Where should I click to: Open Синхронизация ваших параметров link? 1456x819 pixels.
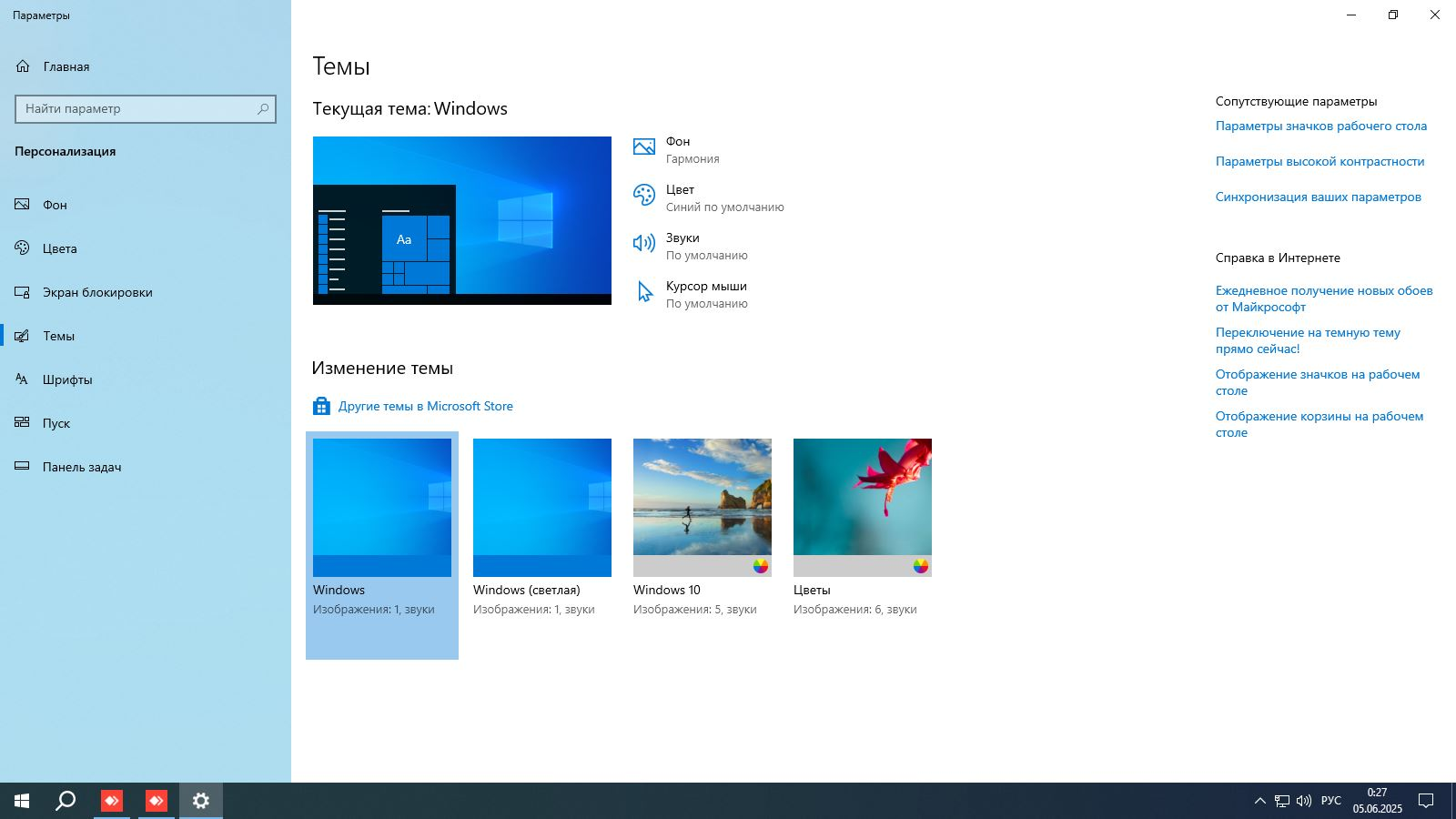pos(1319,197)
